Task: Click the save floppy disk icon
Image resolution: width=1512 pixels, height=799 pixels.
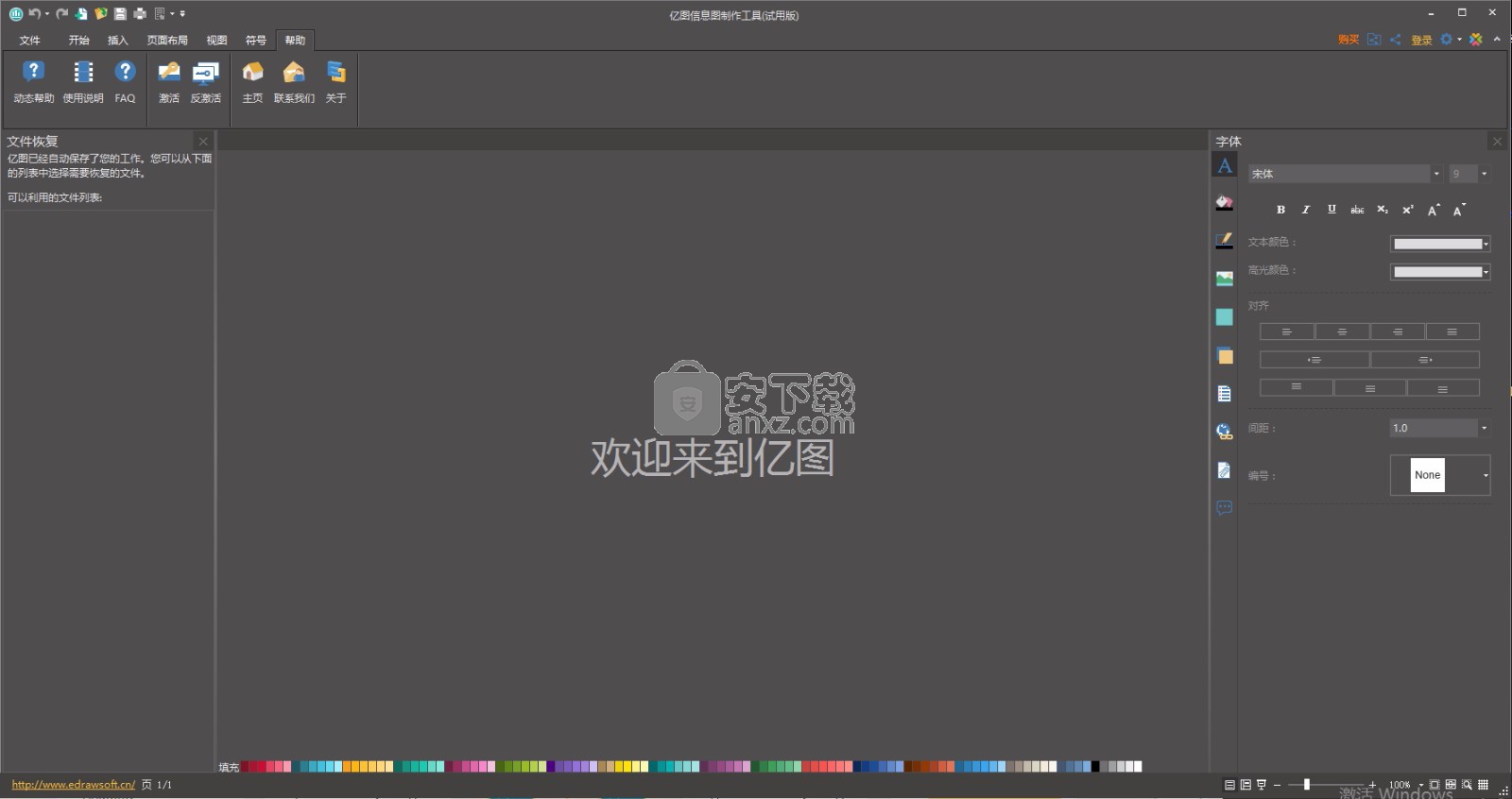Action: point(120,13)
